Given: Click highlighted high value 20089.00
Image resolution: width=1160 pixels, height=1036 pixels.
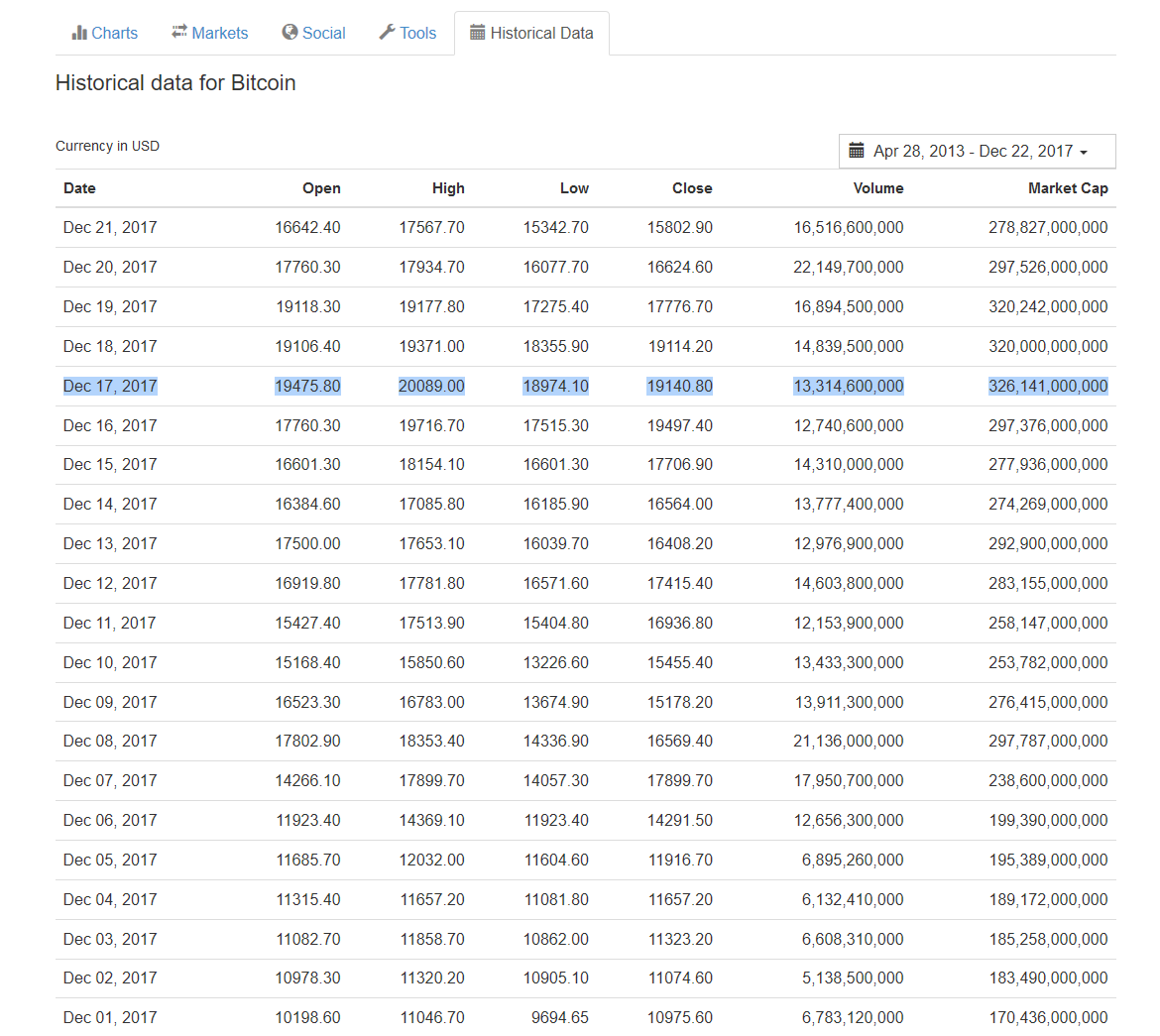Looking at the screenshot, I should pyautogui.click(x=431, y=387).
